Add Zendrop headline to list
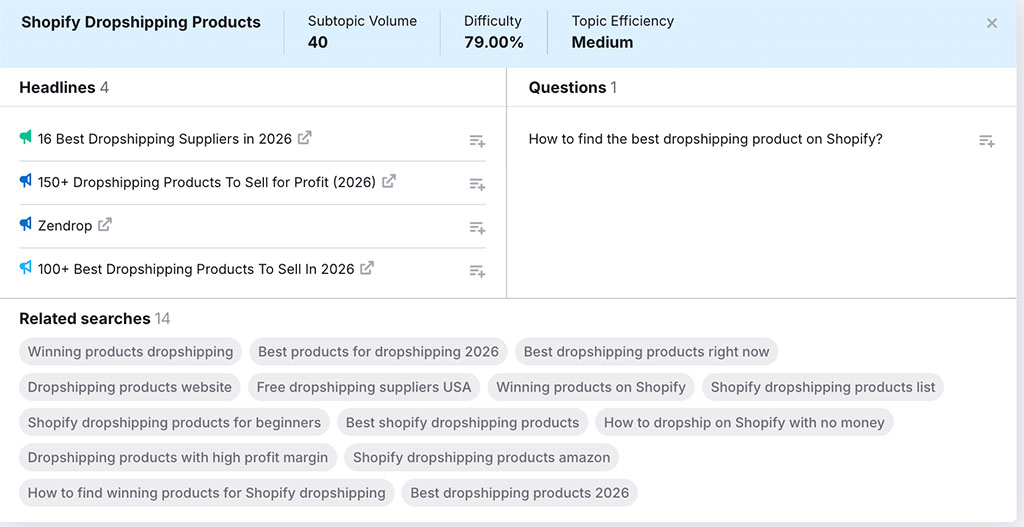The image size is (1024, 527). 477,227
